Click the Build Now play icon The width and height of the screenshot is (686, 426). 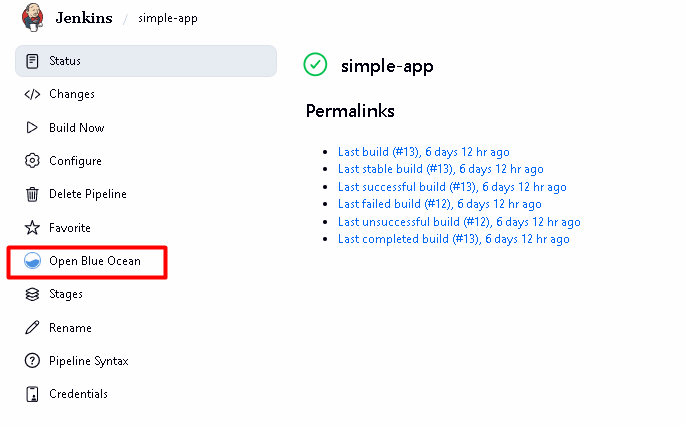[x=32, y=128]
